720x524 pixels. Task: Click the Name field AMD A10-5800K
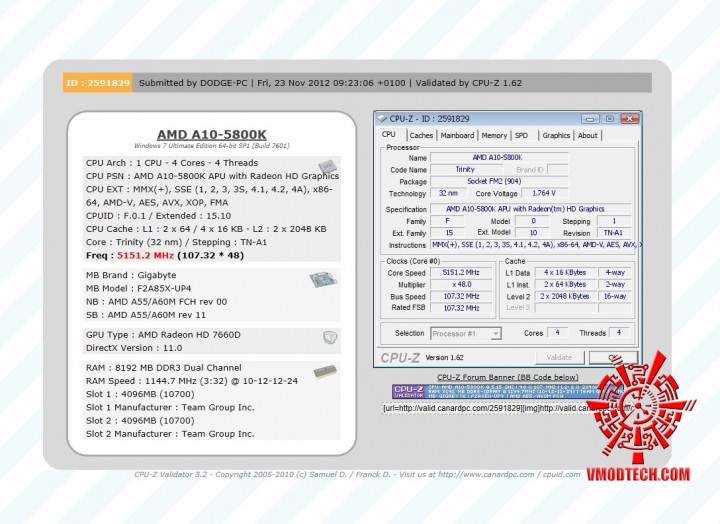point(499,158)
